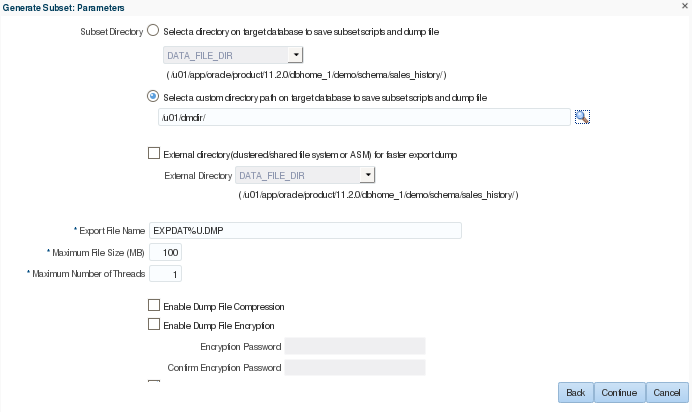This screenshot has width=692, height=412.
Task: Click the Generate Subset: Parameters title
Action: pyautogui.click(x=57, y=8)
